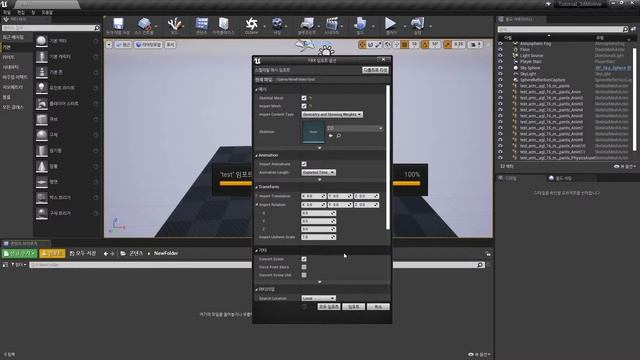This screenshot has height=360, width=640.
Task: Click the Import All button
Action: [x=329, y=307]
